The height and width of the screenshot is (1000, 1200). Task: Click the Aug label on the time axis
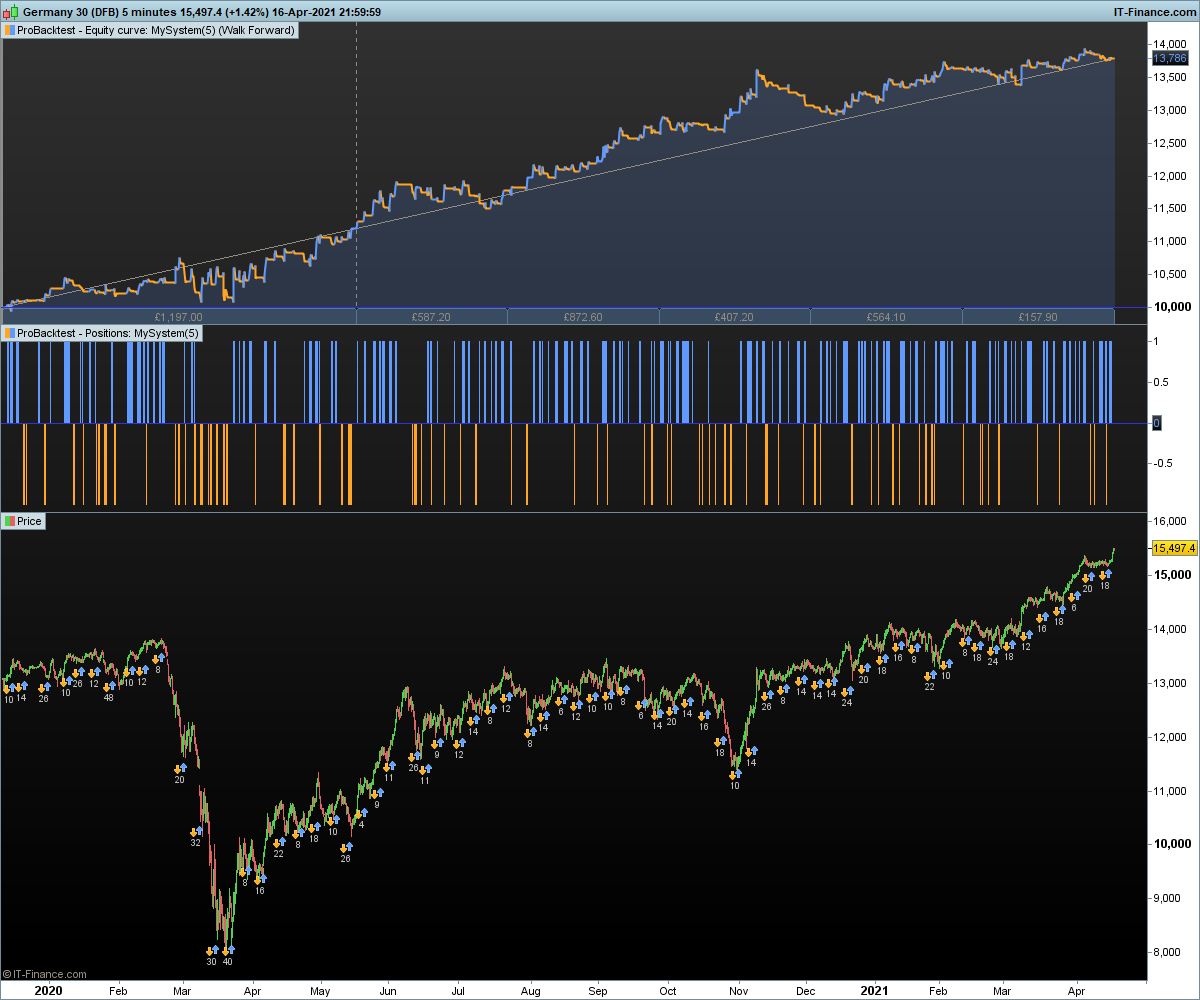[530, 991]
